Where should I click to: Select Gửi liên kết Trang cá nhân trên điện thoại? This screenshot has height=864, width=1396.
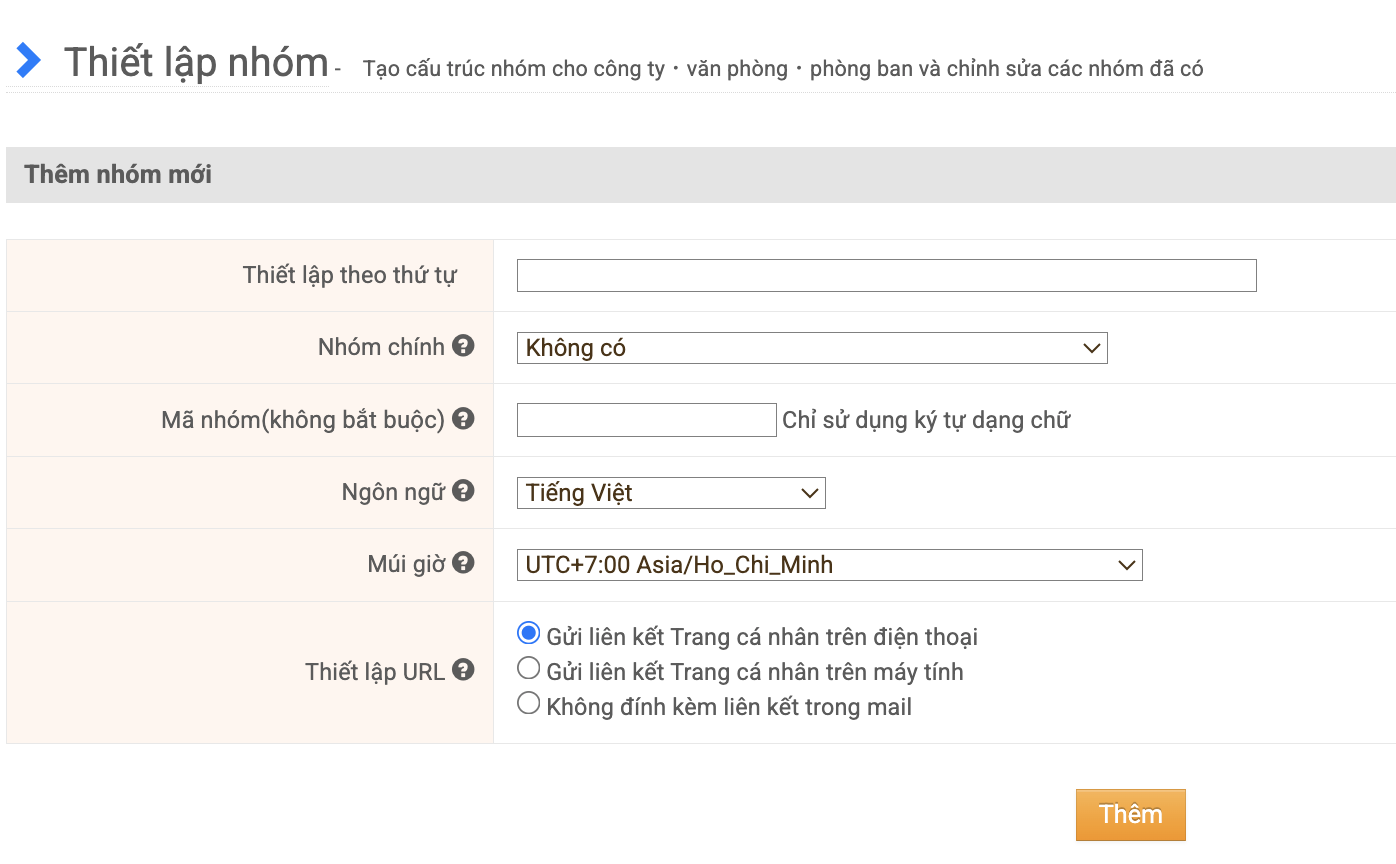pos(528,634)
